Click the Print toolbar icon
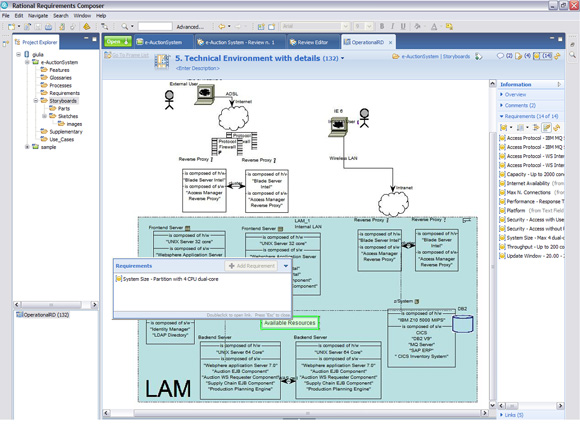The image size is (580, 437). [48, 26]
